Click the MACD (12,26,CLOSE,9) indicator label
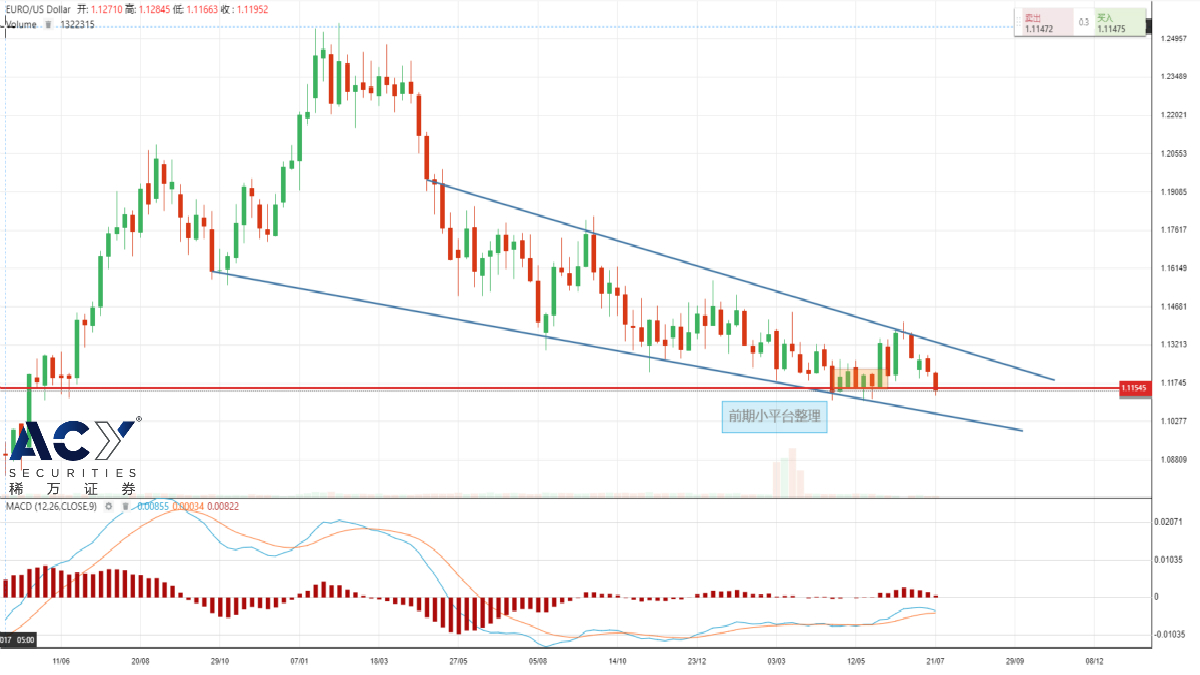Viewport: 1200px width, 675px height. coord(52,507)
